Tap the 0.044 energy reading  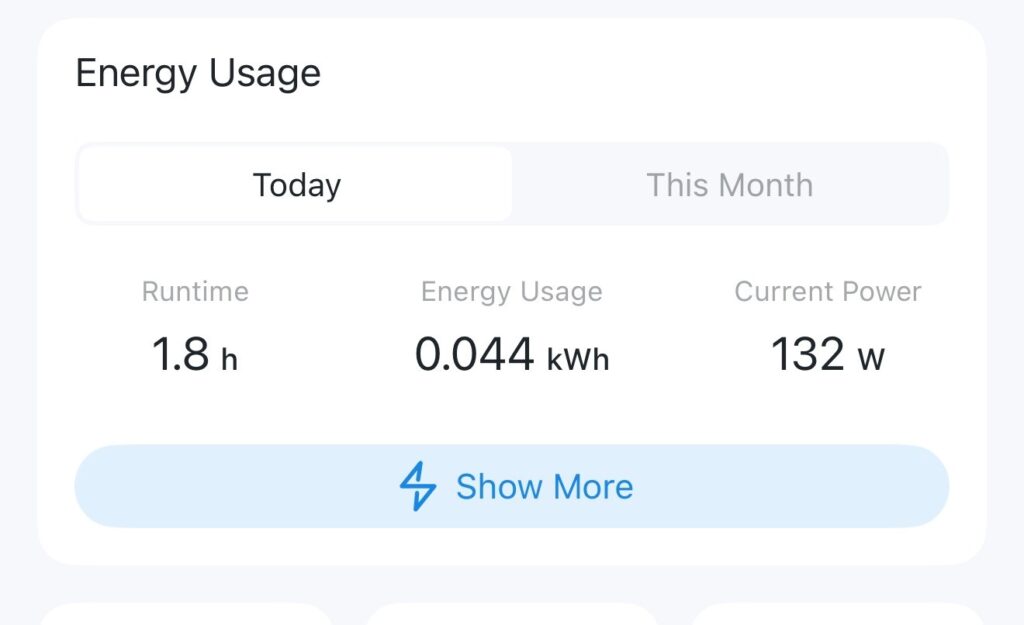coord(474,355)
